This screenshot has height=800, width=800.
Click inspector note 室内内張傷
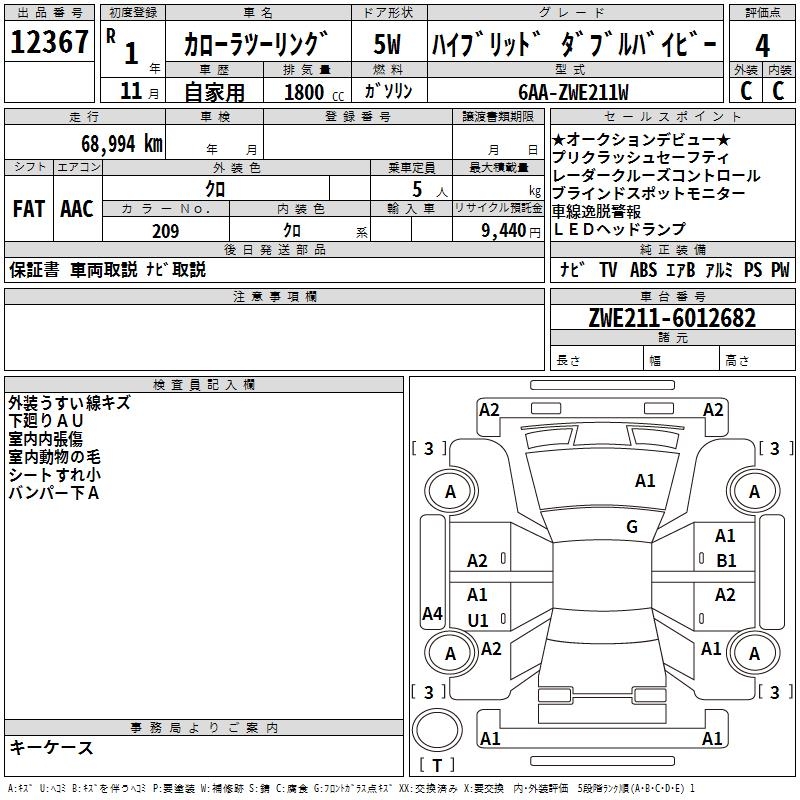tap(45, 438)
